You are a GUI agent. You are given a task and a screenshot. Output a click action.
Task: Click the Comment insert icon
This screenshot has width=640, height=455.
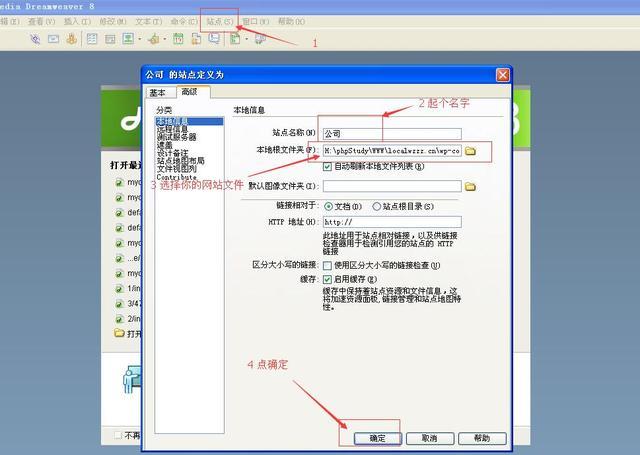[214, 39]
